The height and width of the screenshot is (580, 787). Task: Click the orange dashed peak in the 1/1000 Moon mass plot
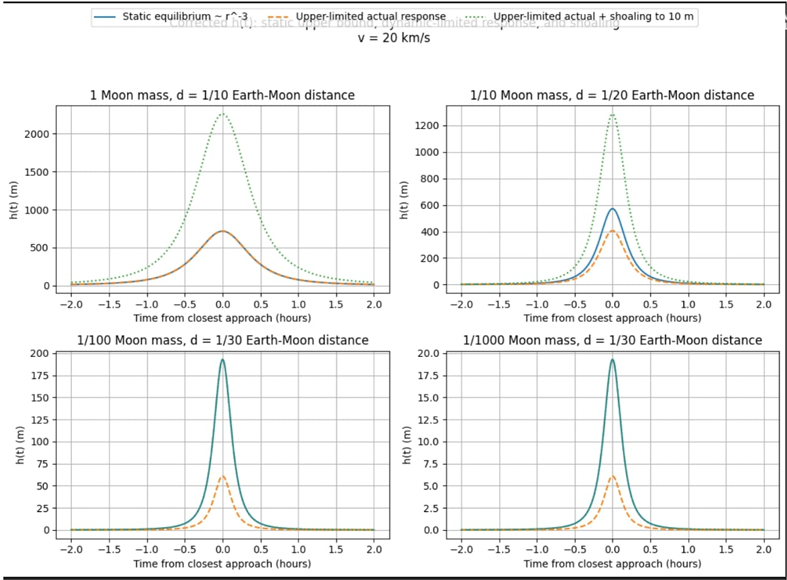tap(612, 476)
